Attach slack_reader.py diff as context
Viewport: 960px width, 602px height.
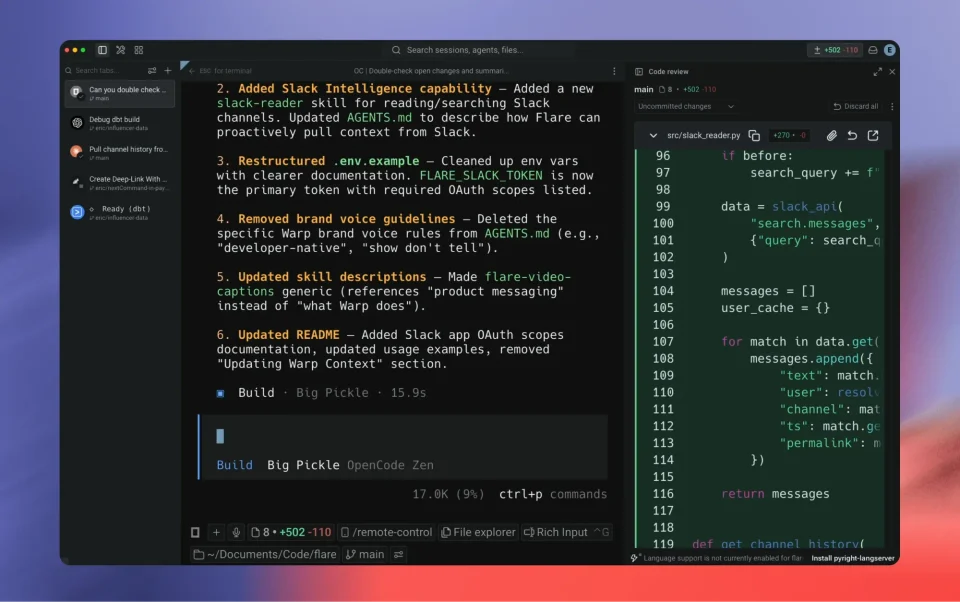[x=831, y=135]
